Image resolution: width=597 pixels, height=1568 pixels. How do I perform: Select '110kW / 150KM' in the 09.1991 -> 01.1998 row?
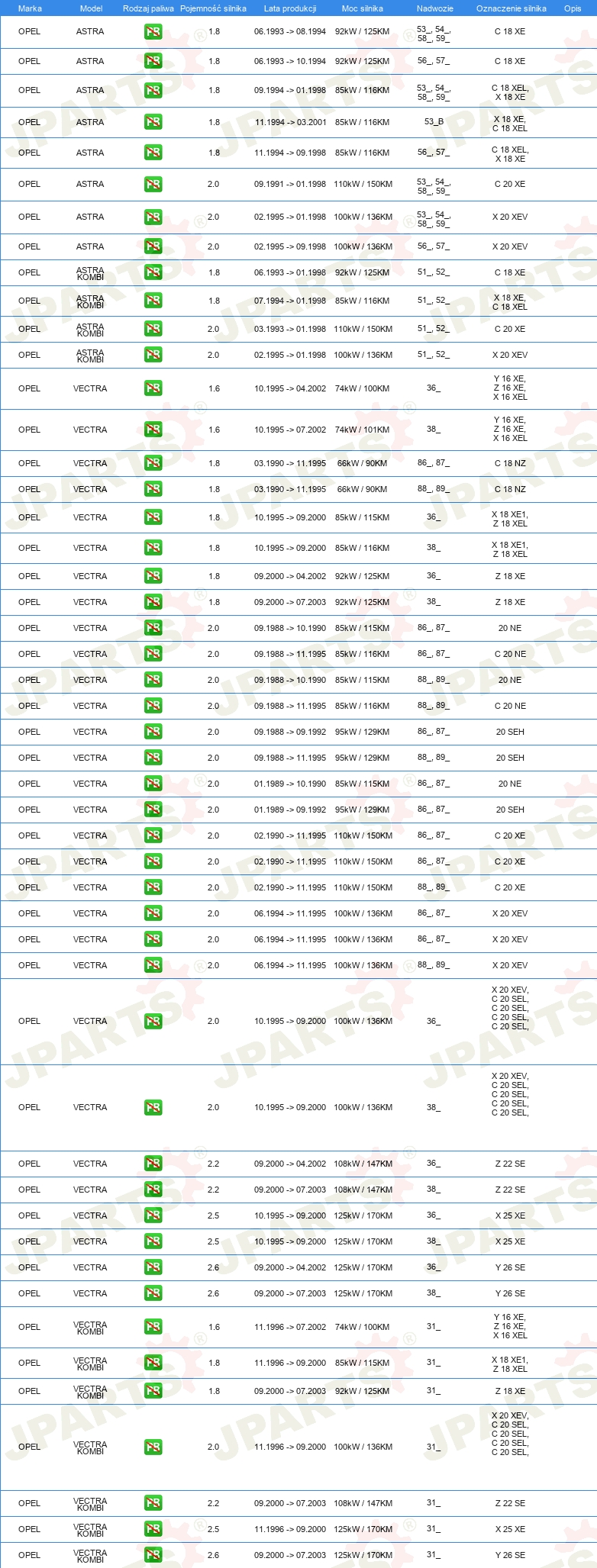coord(363,184)
